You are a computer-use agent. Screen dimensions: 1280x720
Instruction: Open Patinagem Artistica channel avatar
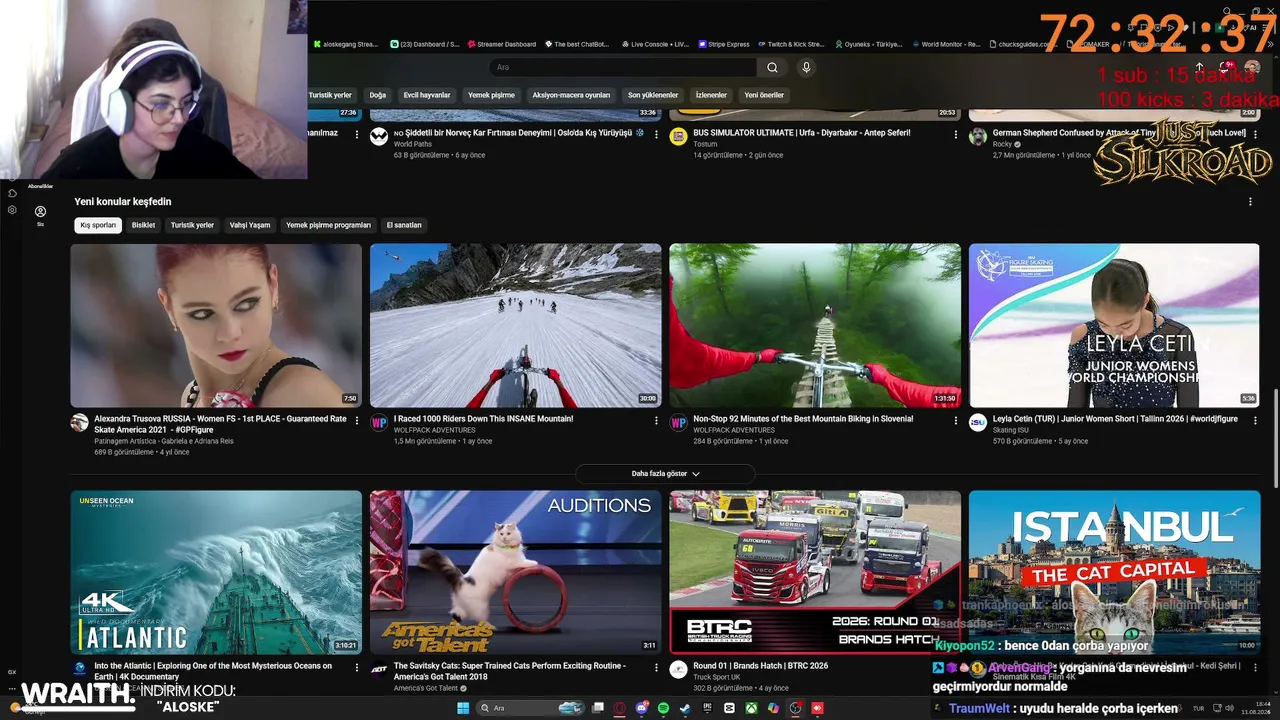80,423
